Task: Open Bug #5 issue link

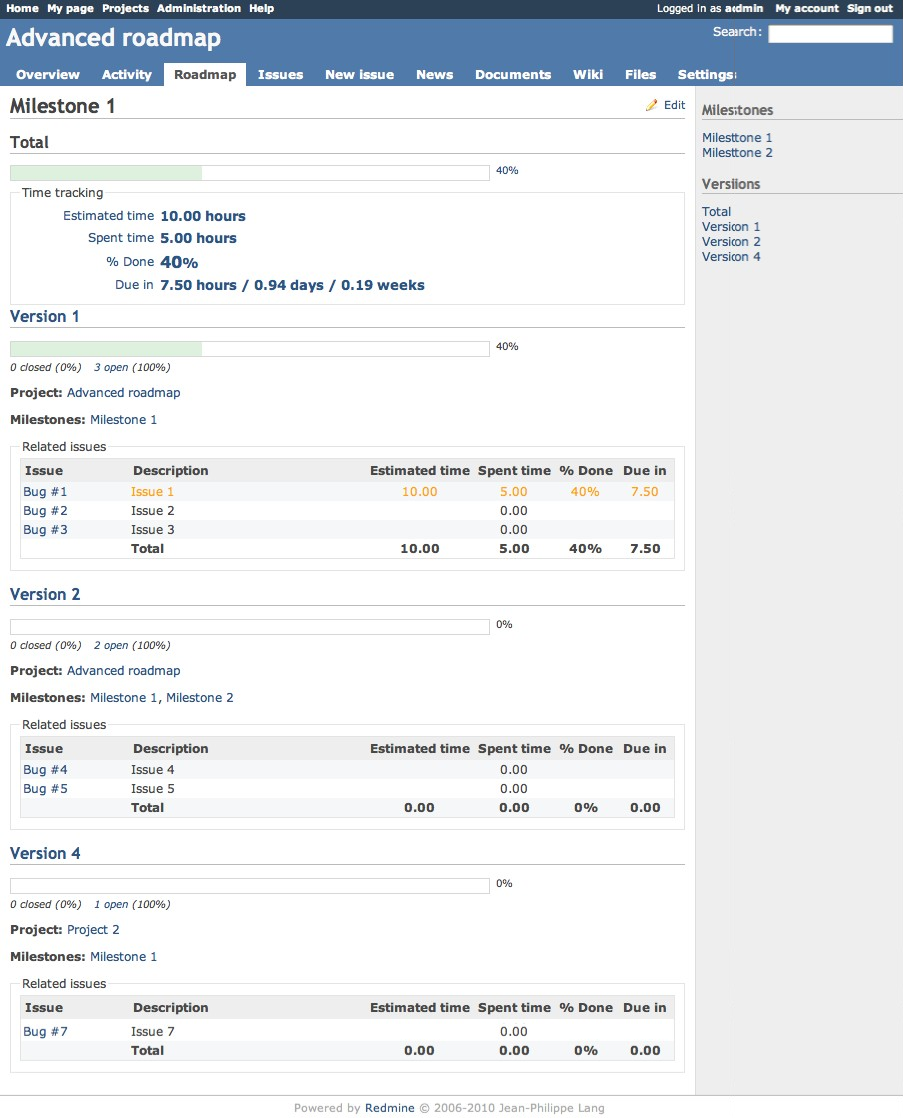Action: pos(45,789)
